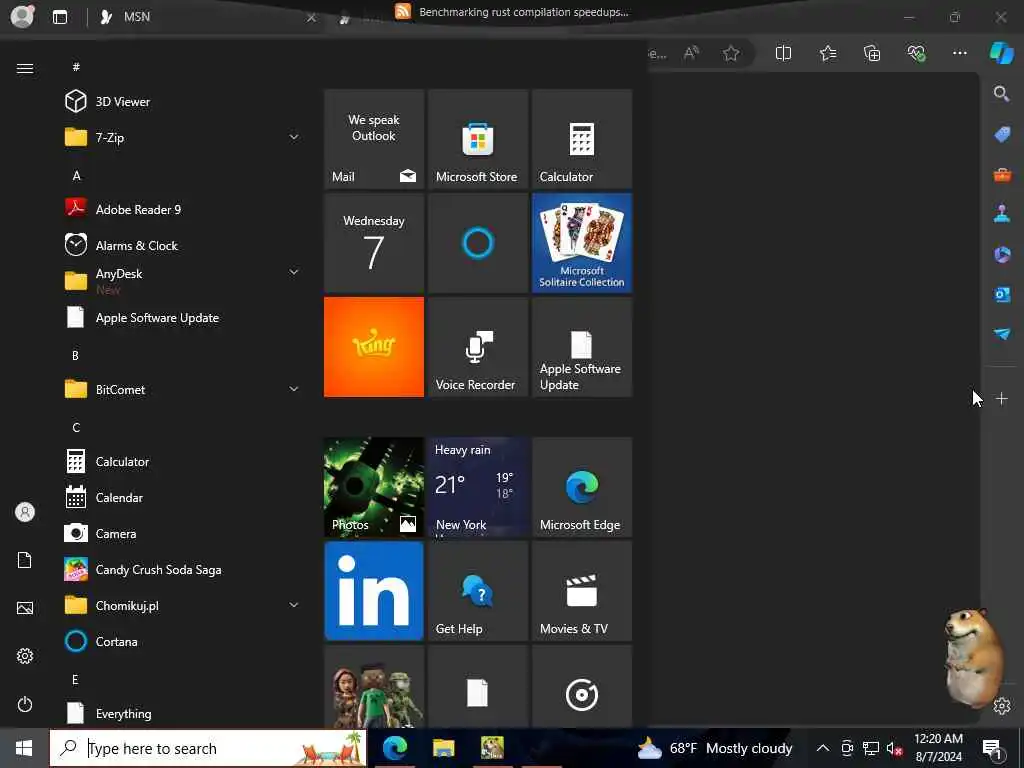Open the Voice Recorder tile
The image size is (1024, 768).
point(477,347)
